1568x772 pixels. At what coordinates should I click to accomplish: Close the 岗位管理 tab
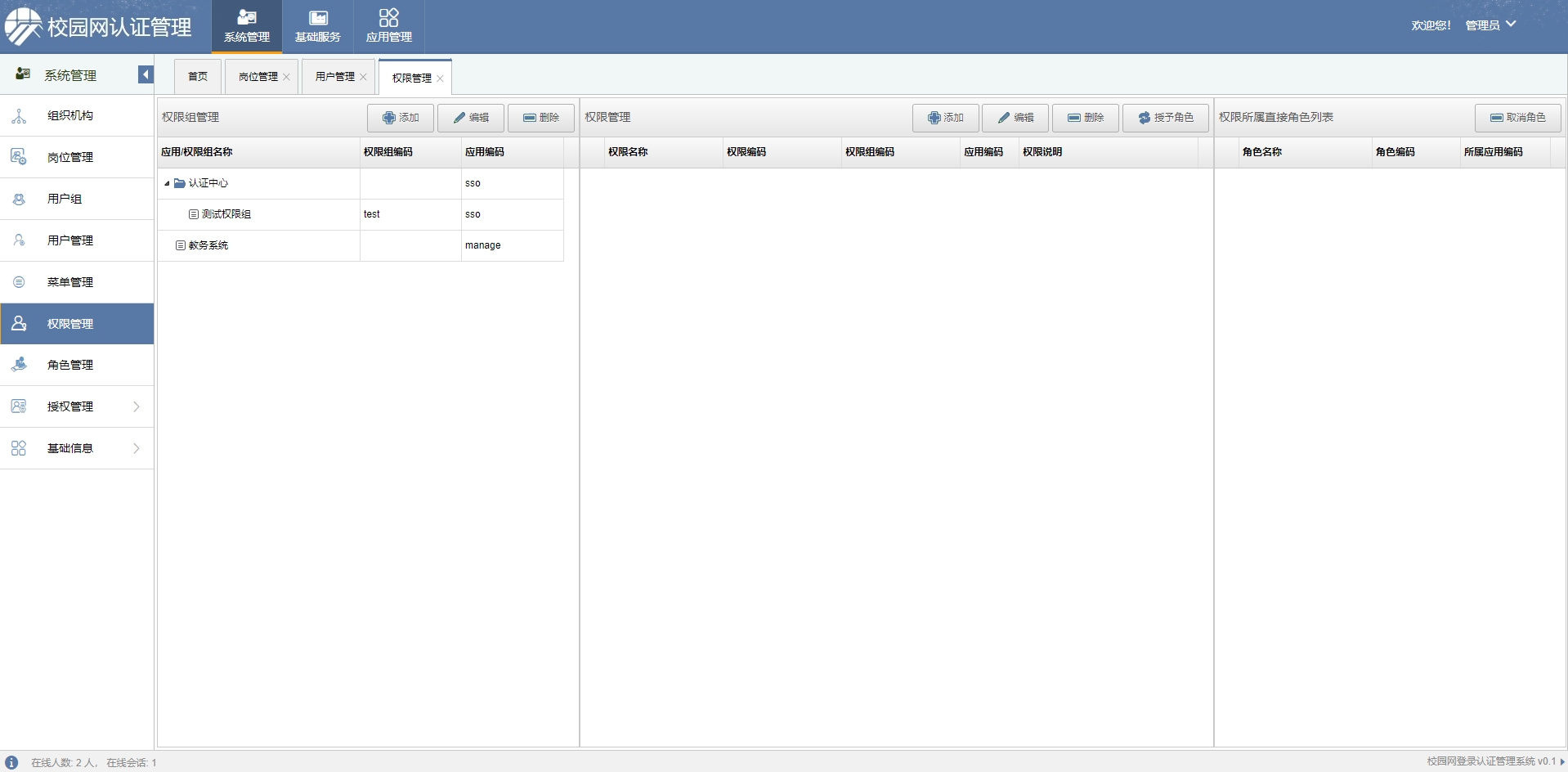click(287, 77)
